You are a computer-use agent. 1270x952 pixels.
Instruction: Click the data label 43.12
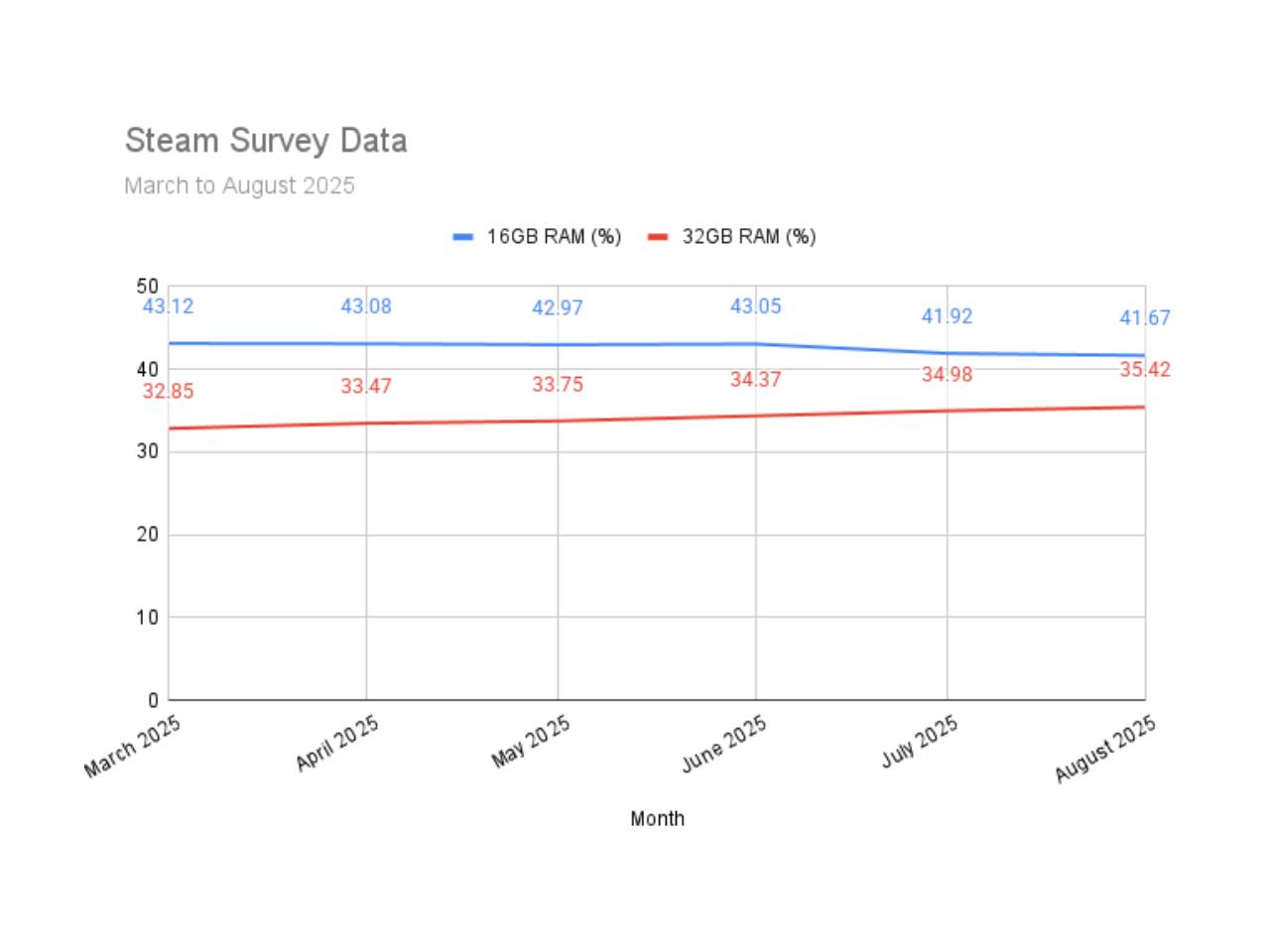click(168, 306)
